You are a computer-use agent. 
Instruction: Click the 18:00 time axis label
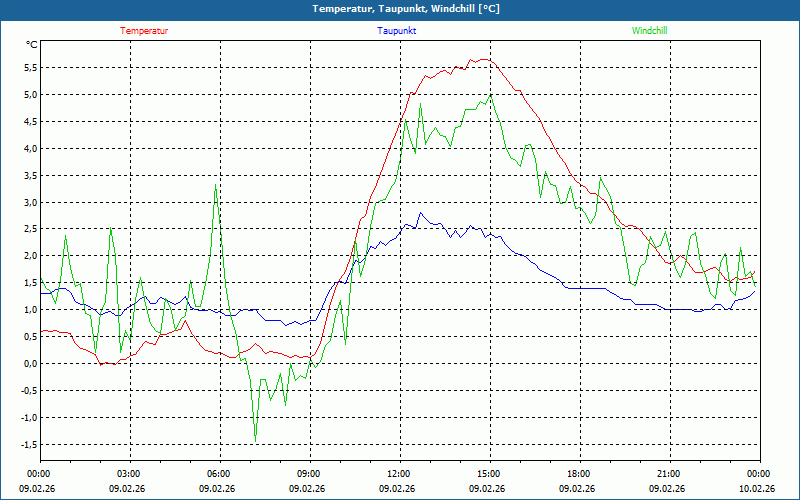click(x=579, y=474)
